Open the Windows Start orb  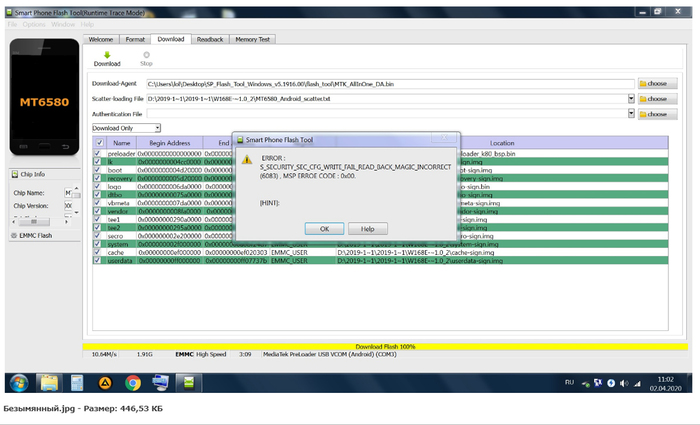tap(19, 383)
